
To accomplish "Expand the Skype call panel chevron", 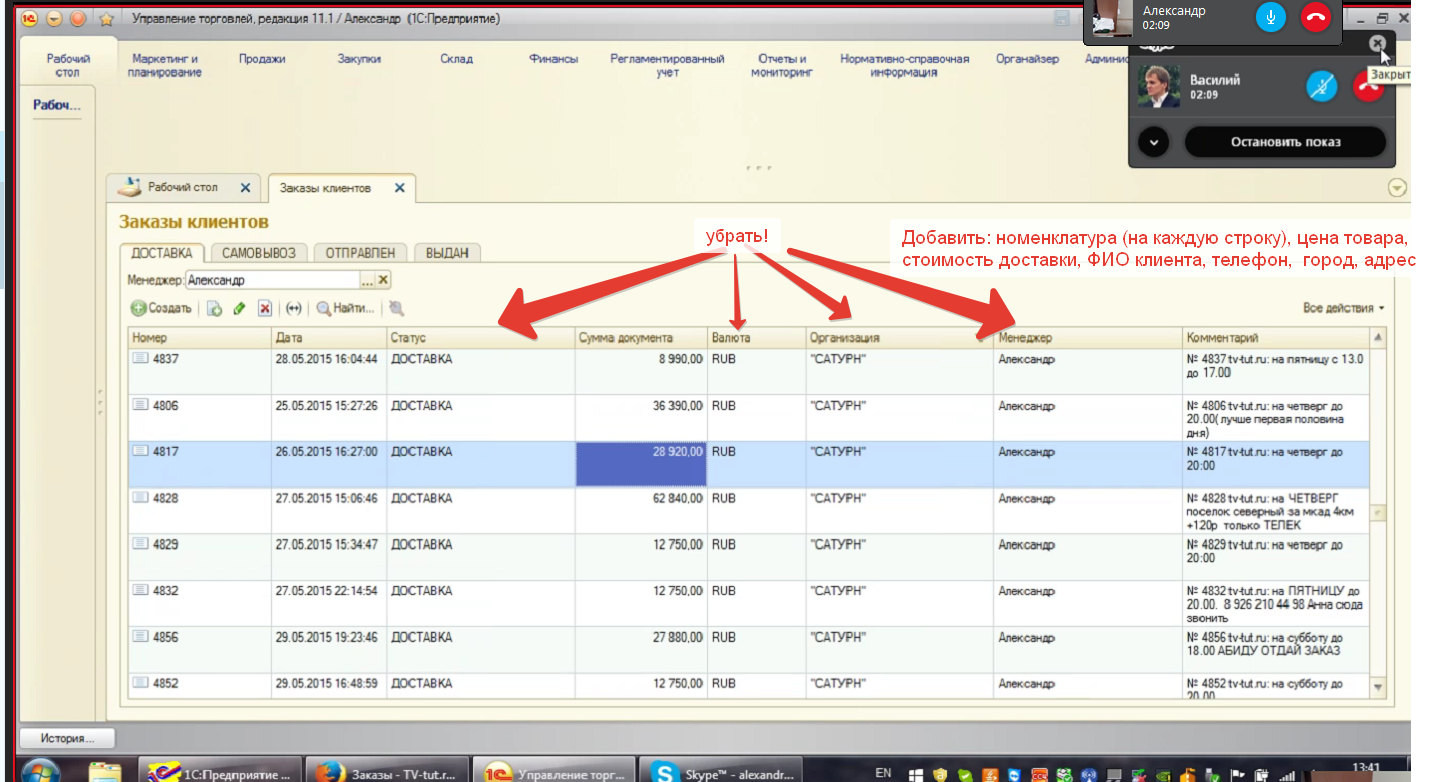I will point(1154,142).
